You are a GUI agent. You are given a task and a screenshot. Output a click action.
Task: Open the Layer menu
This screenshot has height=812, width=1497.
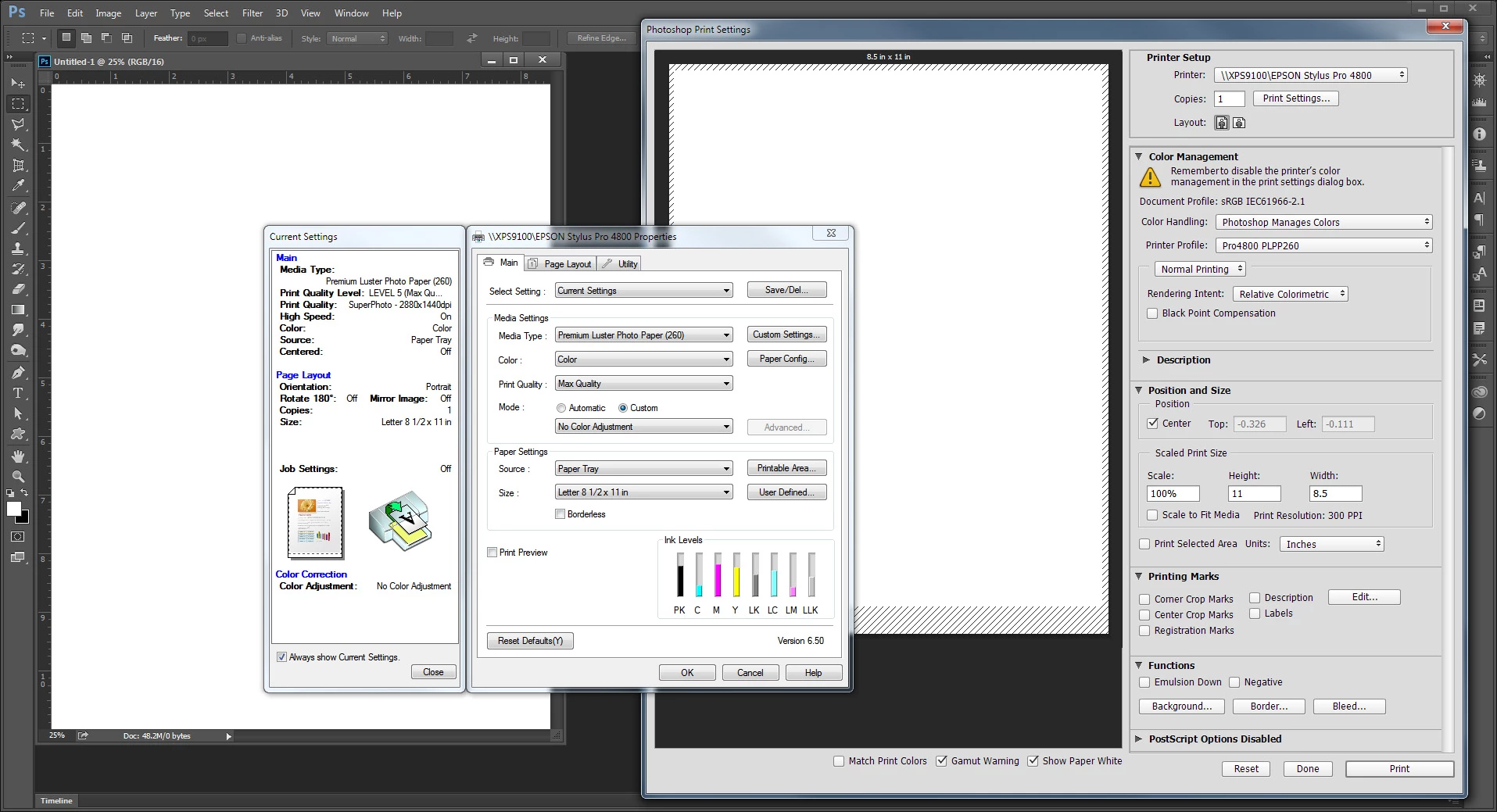146,13
